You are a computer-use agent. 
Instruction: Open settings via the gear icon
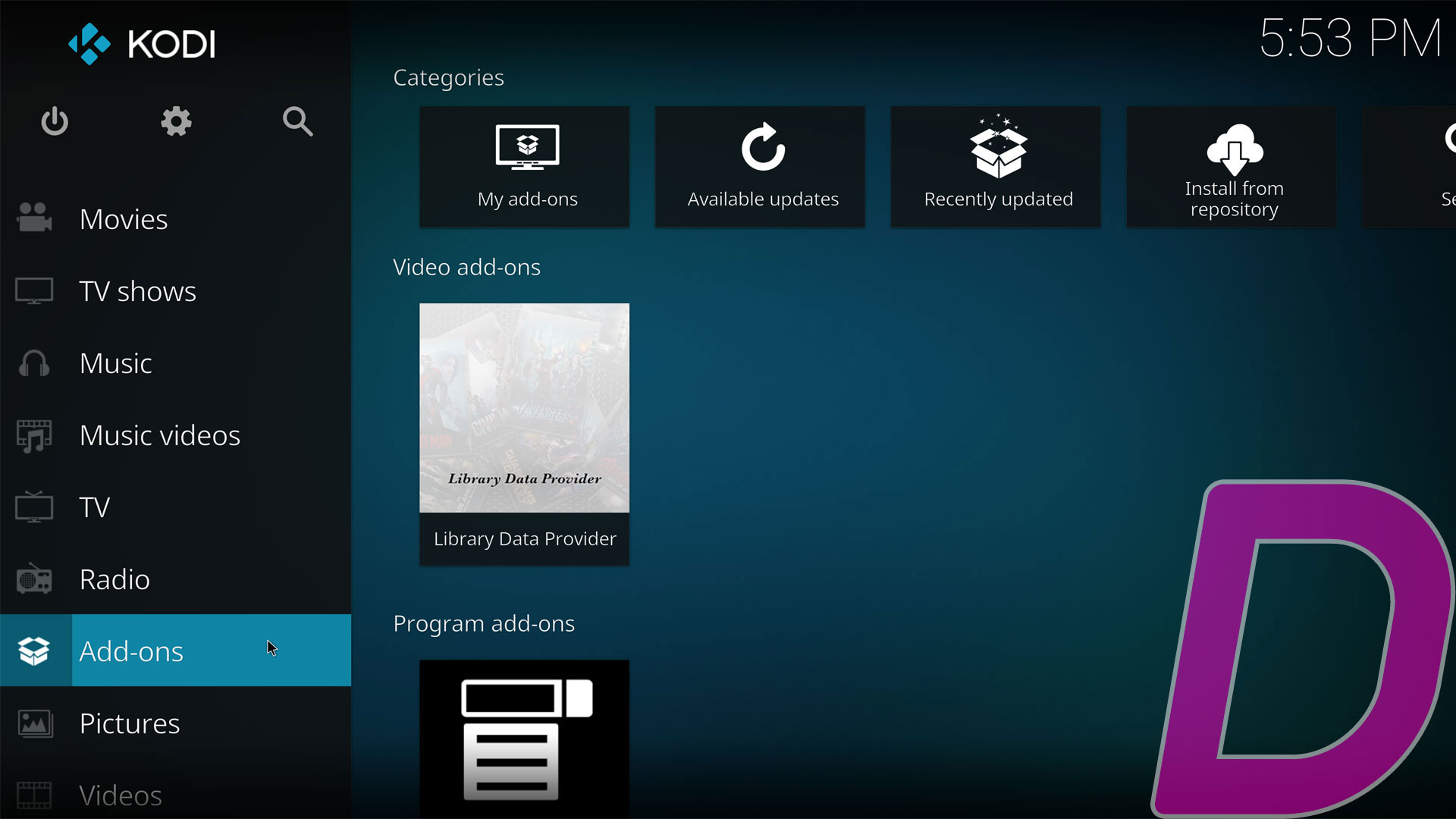(x=176, y=121)
